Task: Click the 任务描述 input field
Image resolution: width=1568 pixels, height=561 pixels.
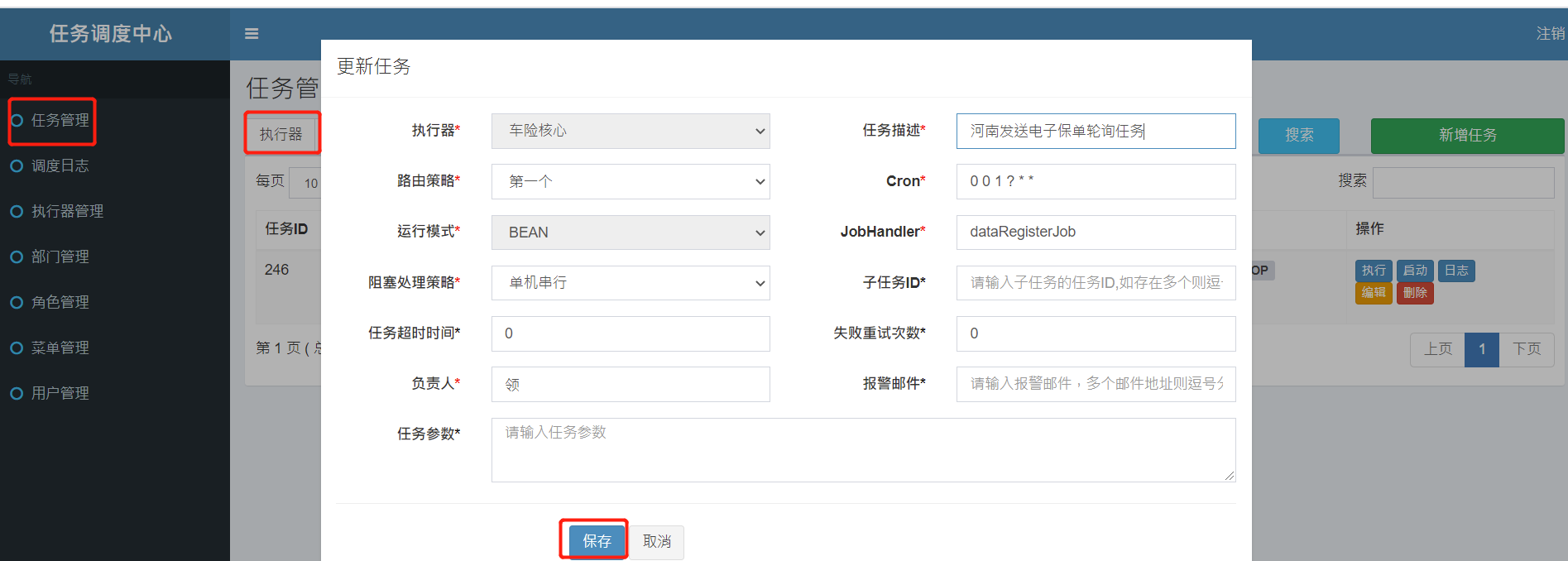Action: click(1096, 131)
